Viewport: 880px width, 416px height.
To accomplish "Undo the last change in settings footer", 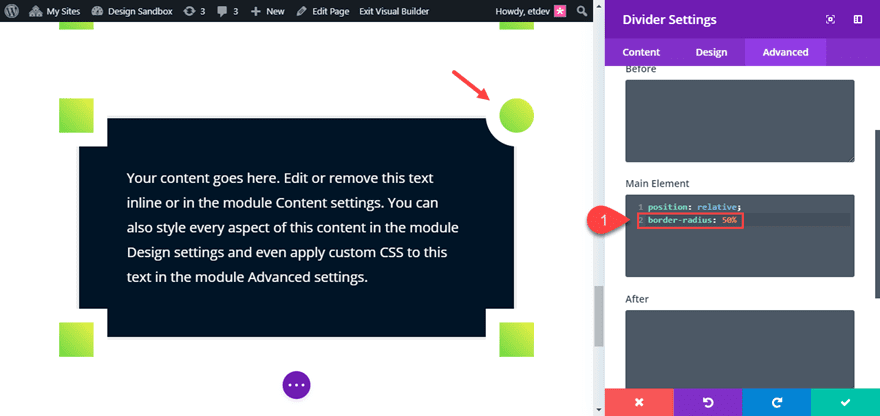I will [708, 402].
